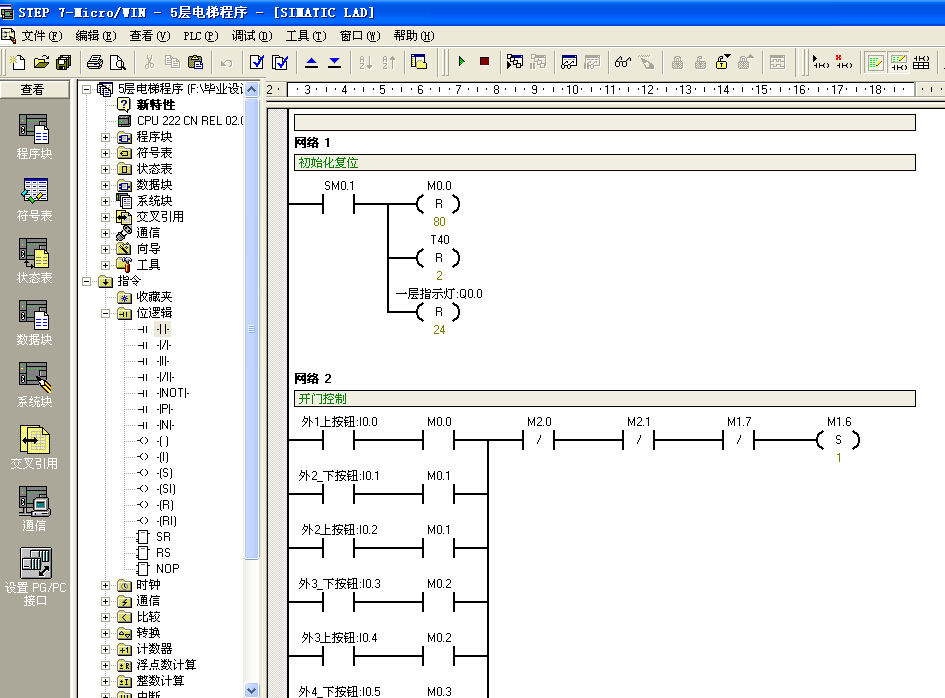Image resolution: width=945 pixels, height=698 pixels.
Task: Click the Compile icon
Action: point(257,62)
